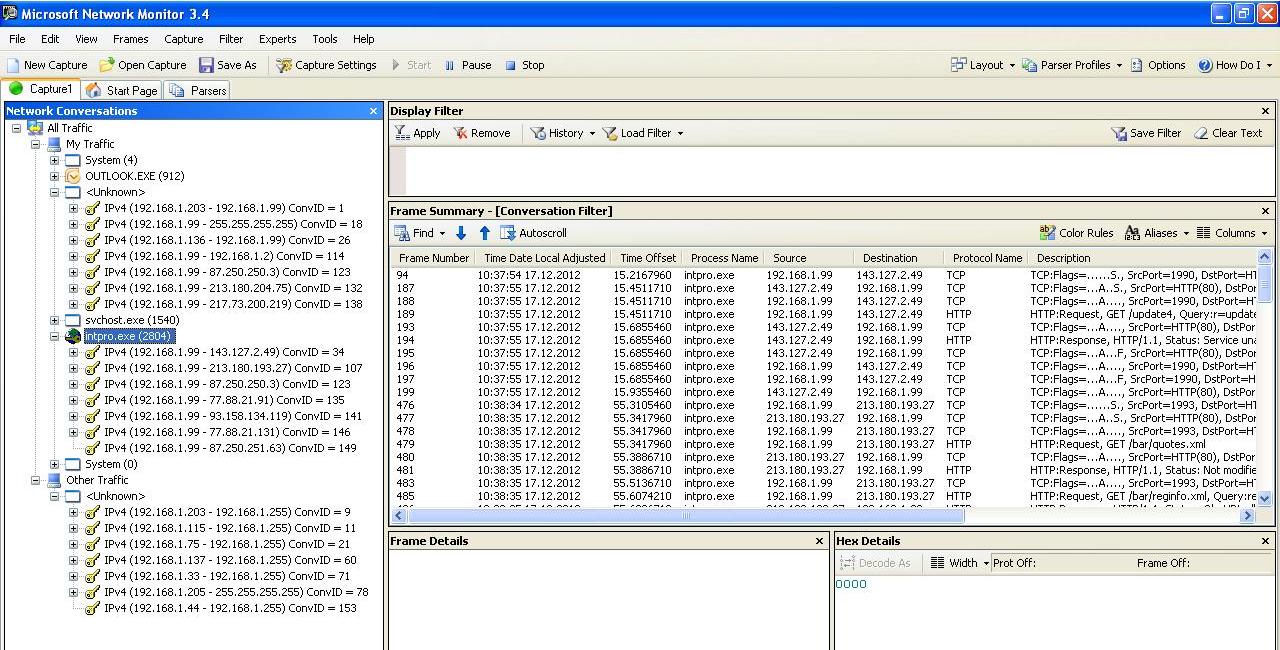The height and width of the screenshot is (650, 1280).
Task: Jump to next frame with down arrow
Action: tap(461, 233)
